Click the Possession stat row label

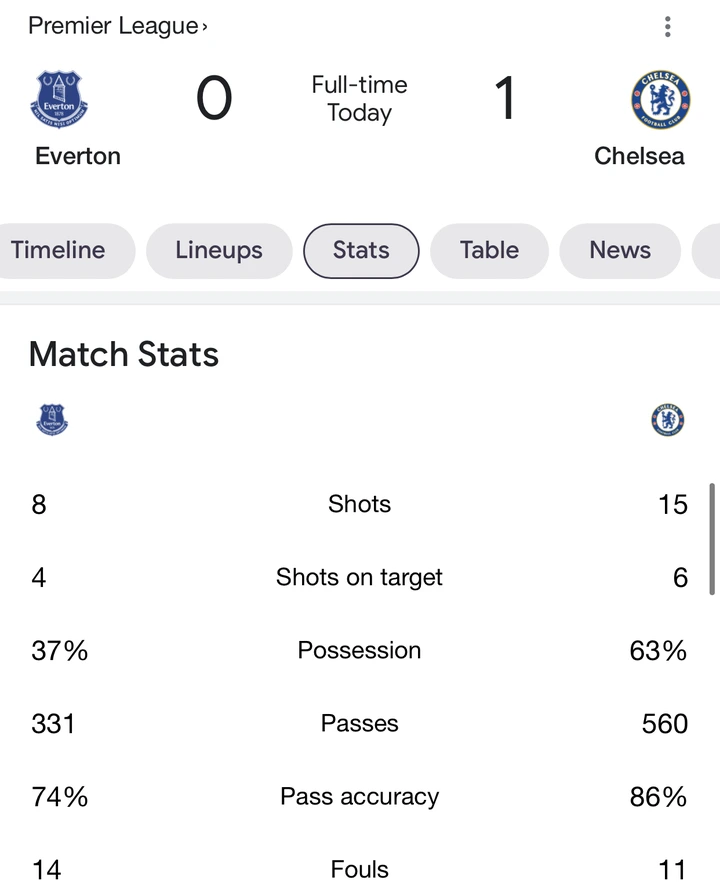click(359, 650)
